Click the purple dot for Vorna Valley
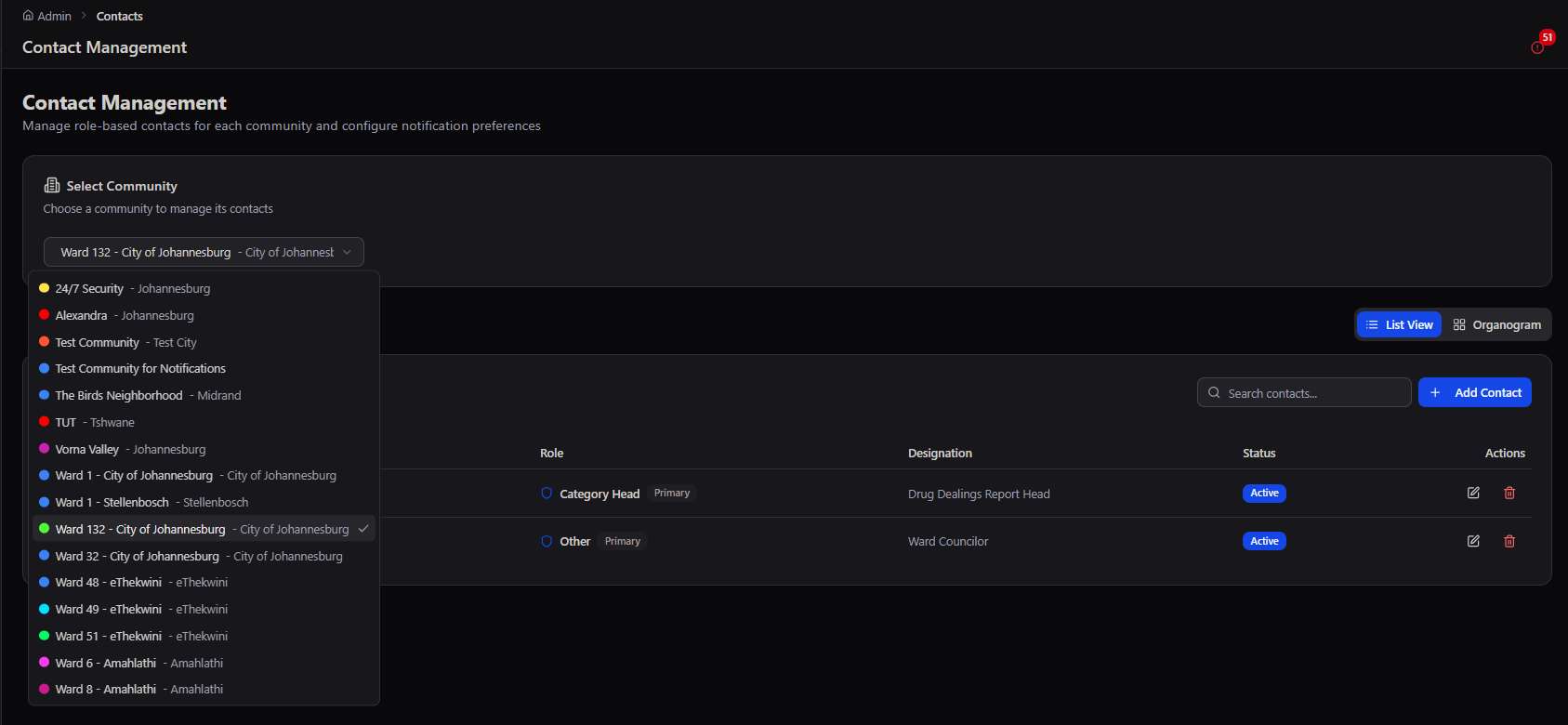The width and height of the screenshot is (1568, 725). point(44,449)
